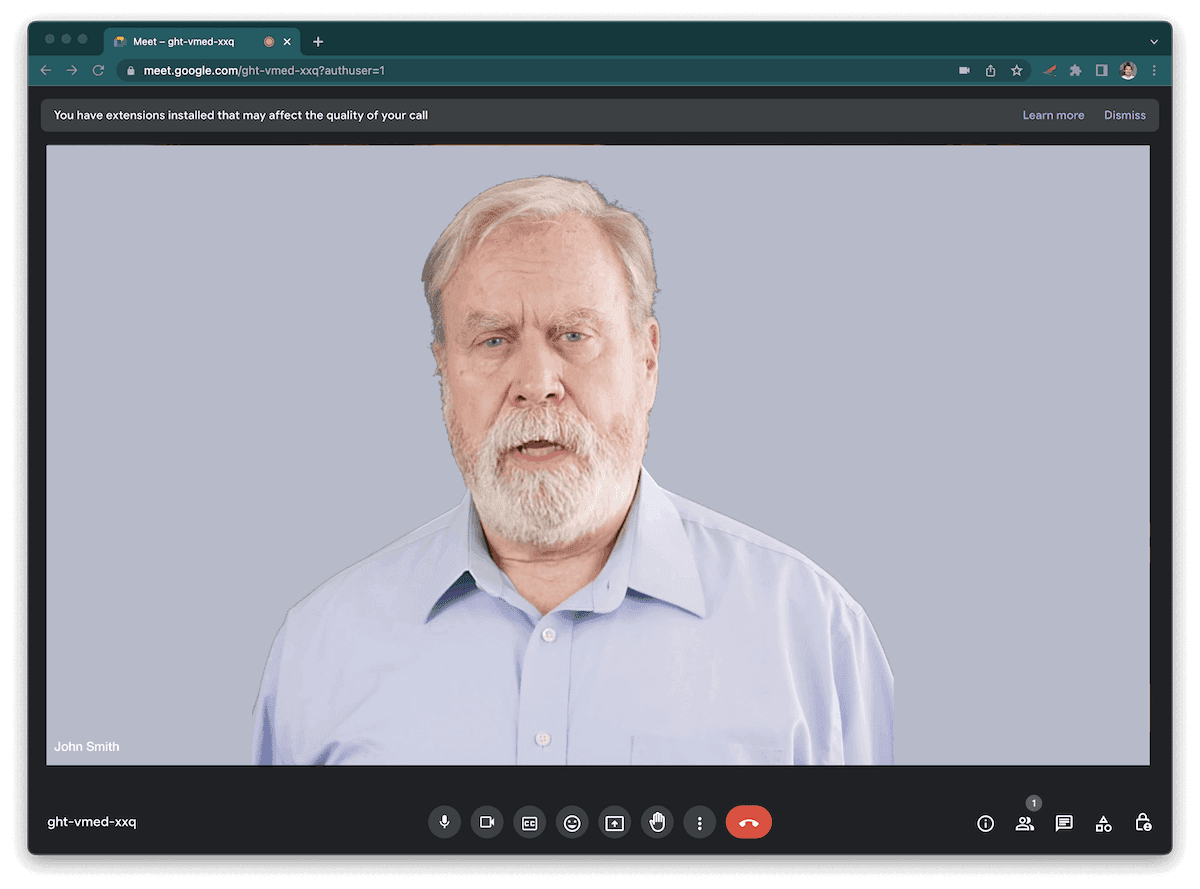Toggle closed captions on
1200x889 pixels.
pyautogui.click(x=529, y=823)
